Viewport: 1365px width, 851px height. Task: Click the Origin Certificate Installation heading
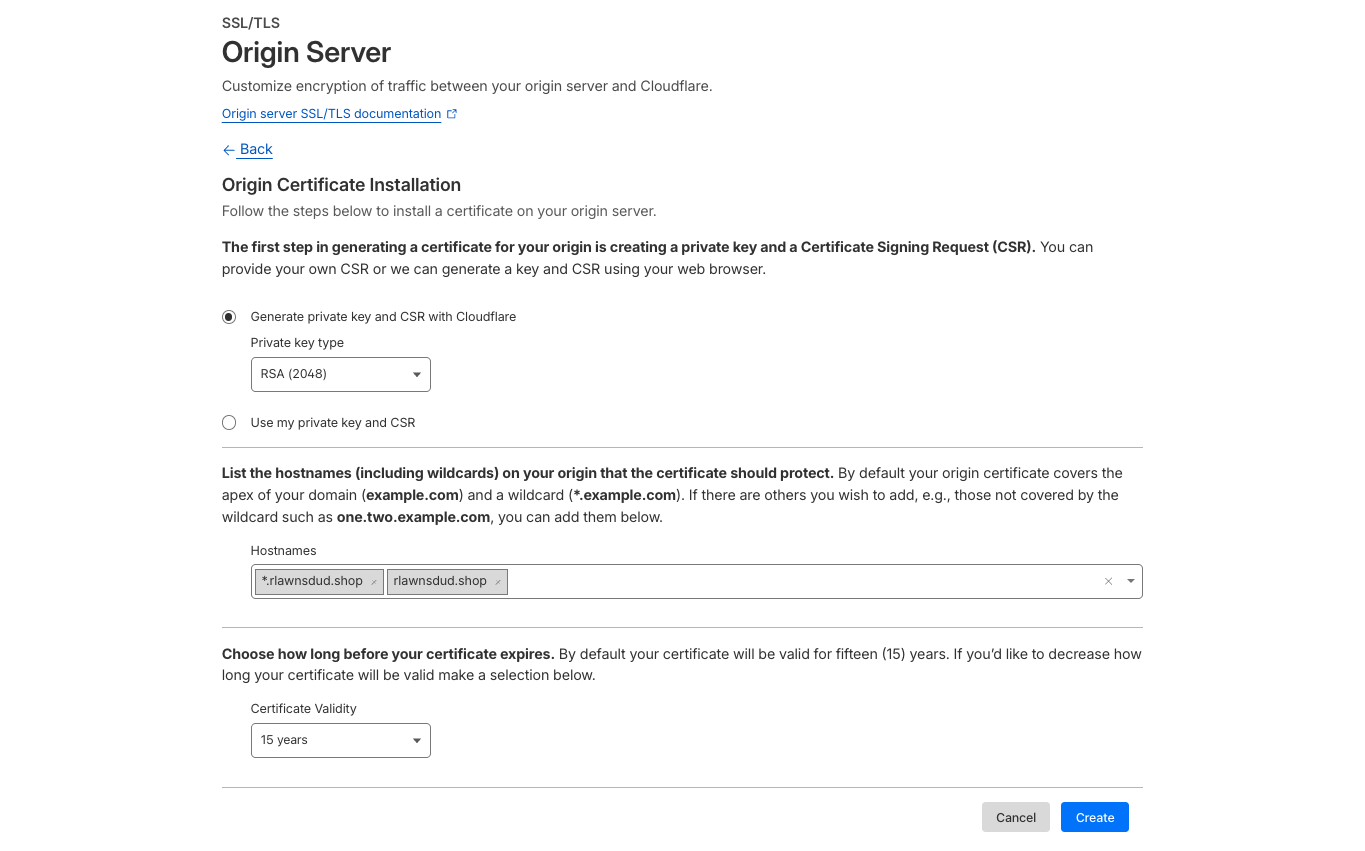point(341,185)
